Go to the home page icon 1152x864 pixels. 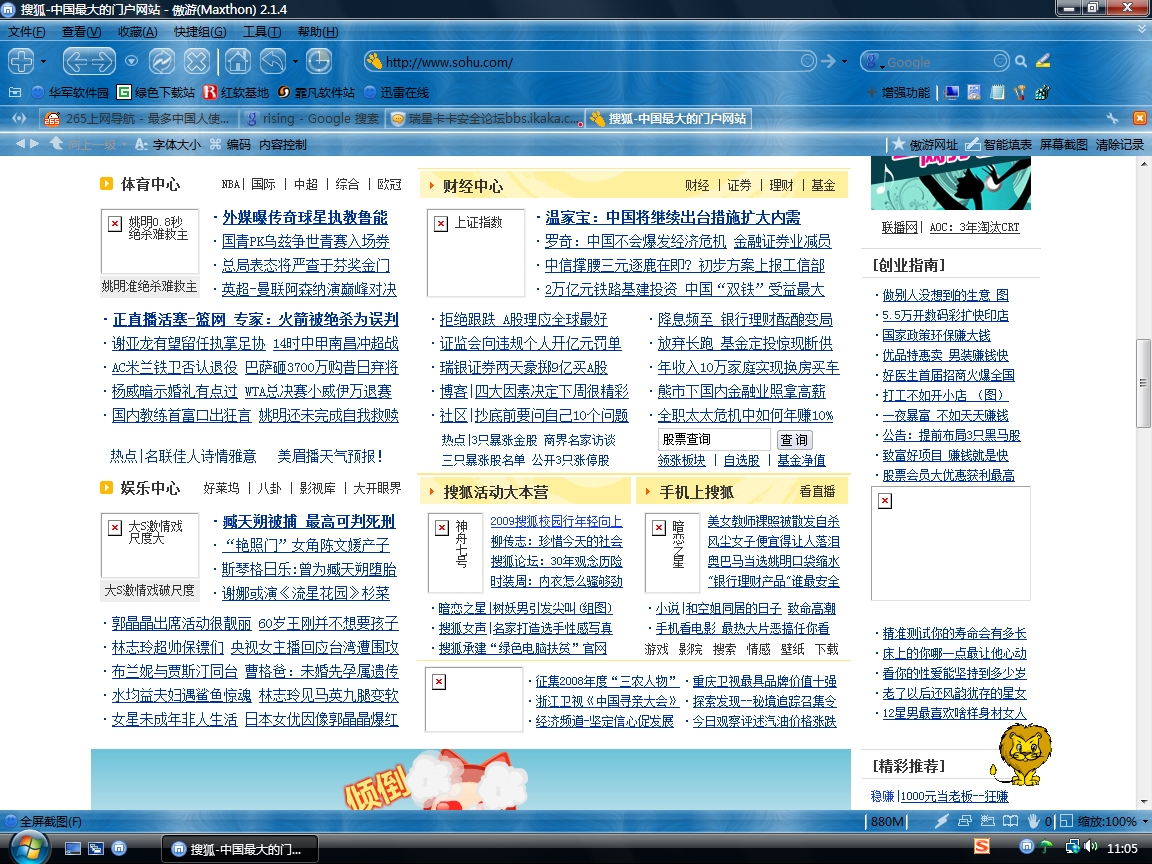coord(237,61)
